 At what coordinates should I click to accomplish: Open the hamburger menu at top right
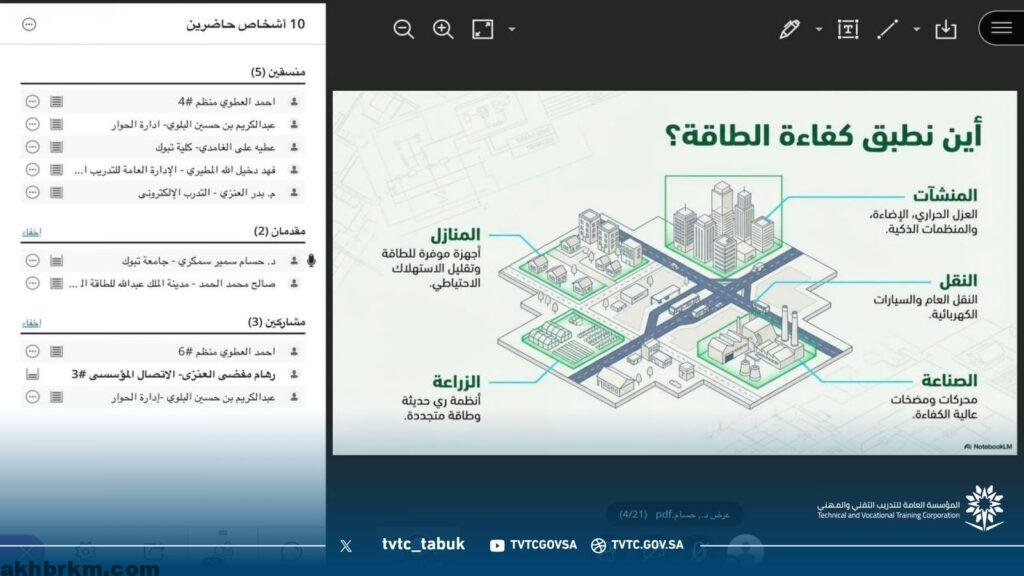1001,28
